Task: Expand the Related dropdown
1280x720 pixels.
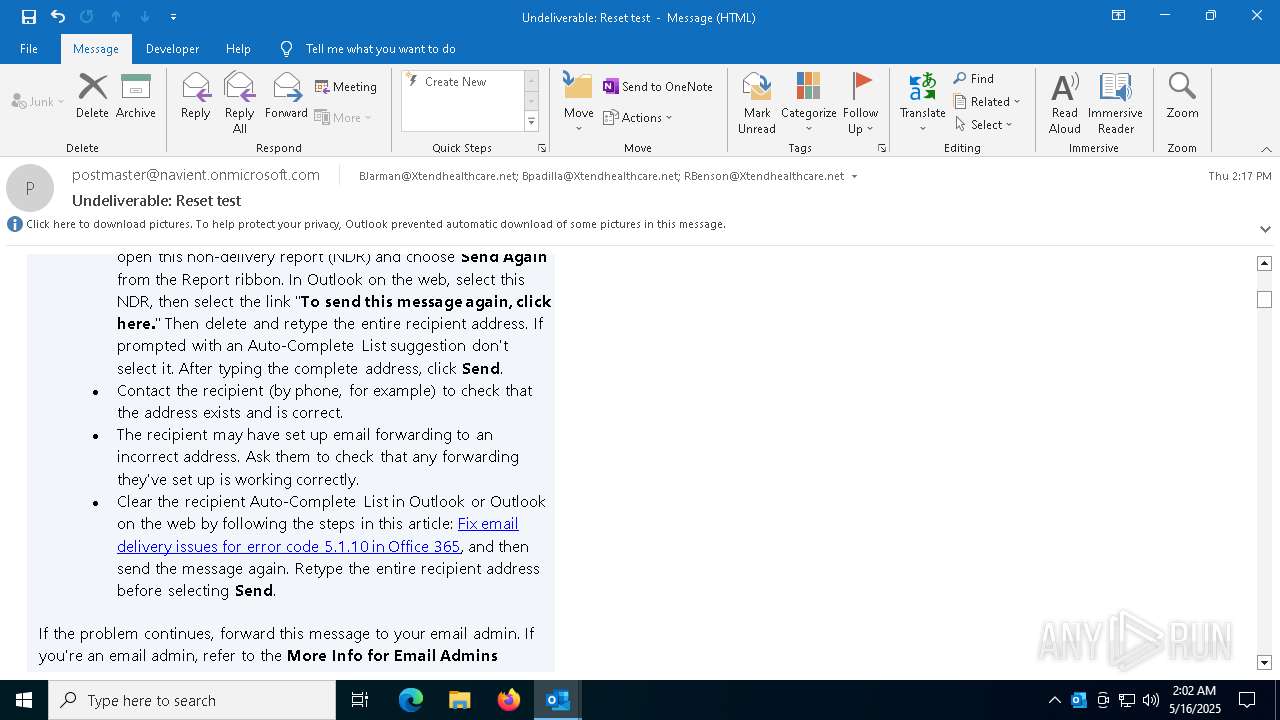Action: pos(987,102)
